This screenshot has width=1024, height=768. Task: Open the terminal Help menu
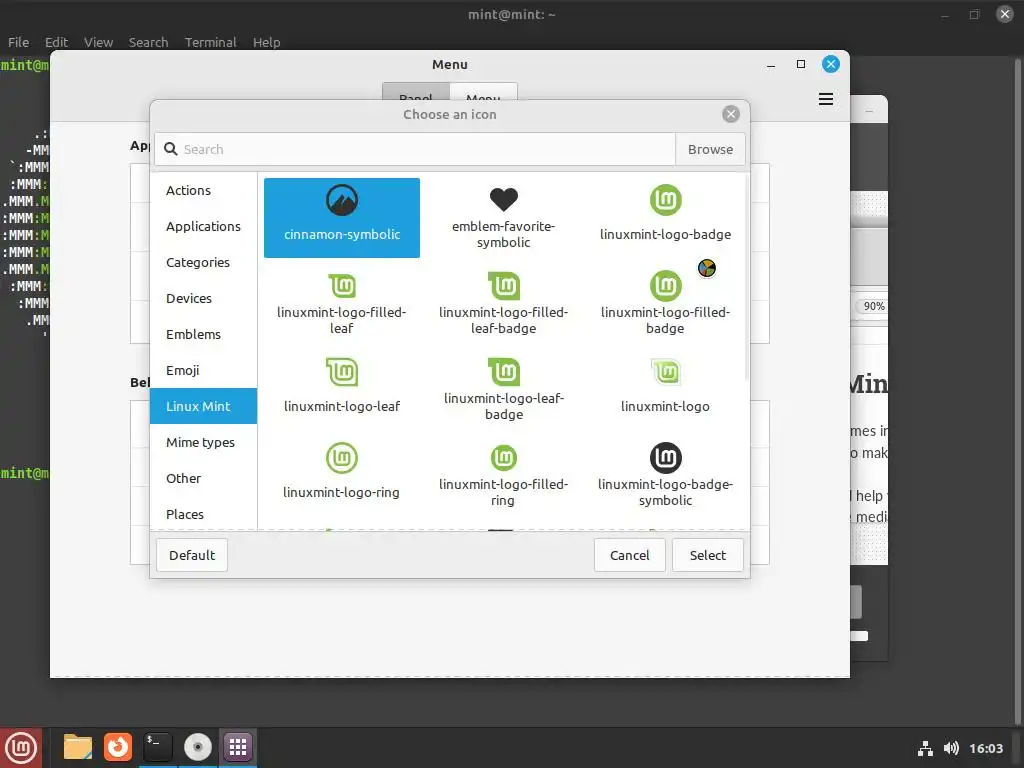(266, 42)
